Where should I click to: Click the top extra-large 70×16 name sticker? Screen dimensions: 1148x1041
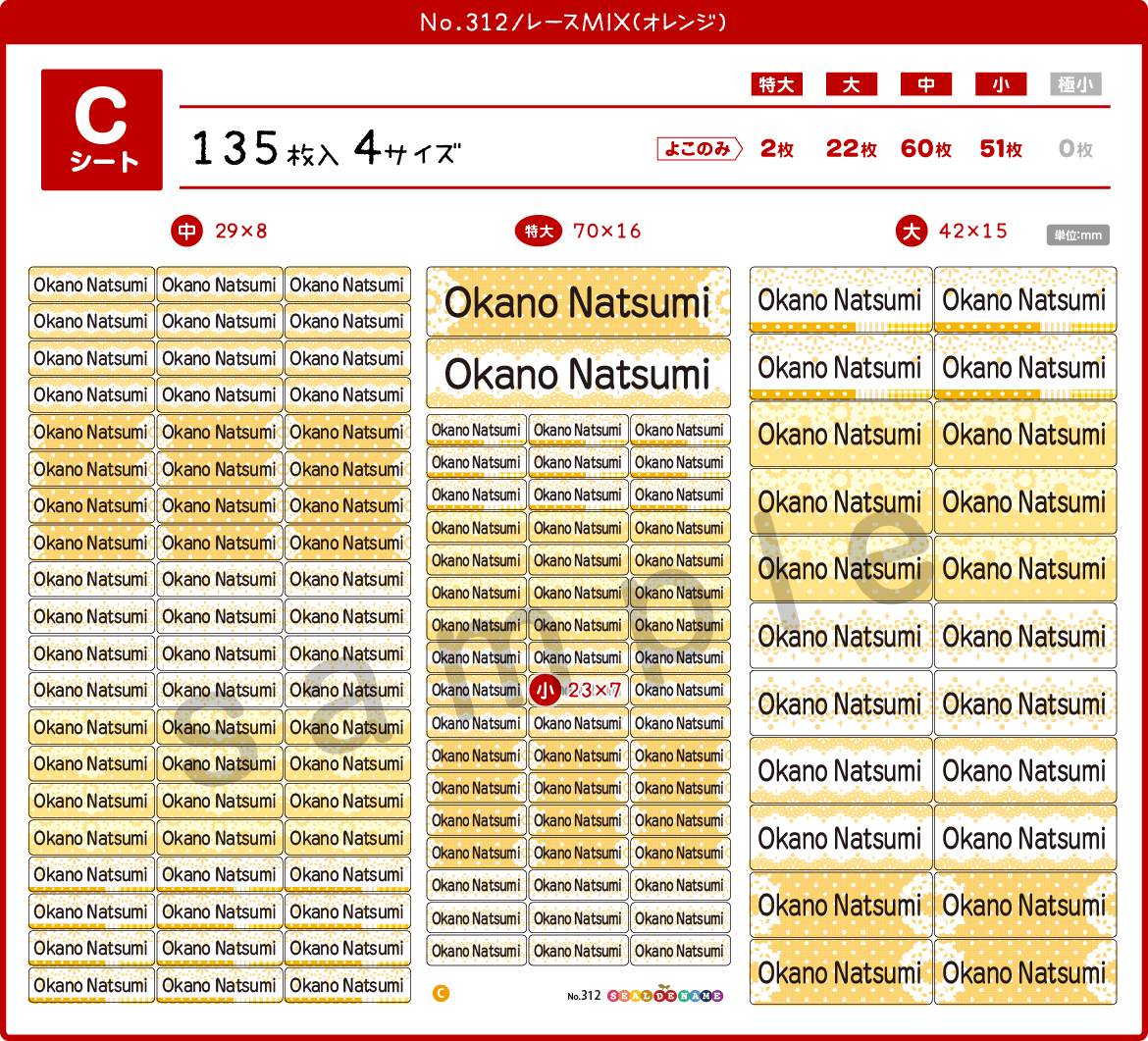click(578, 301)
